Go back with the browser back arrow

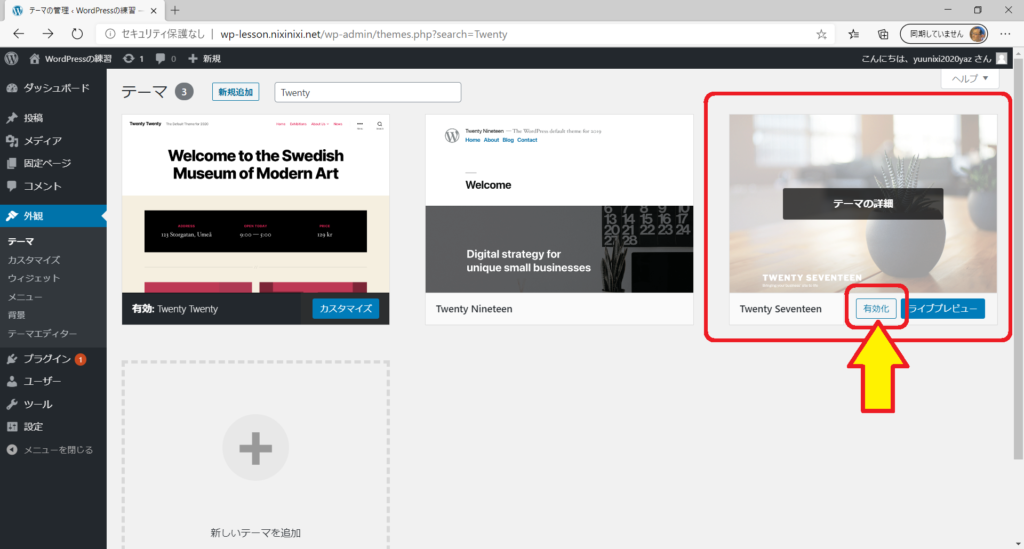(18, 33)
